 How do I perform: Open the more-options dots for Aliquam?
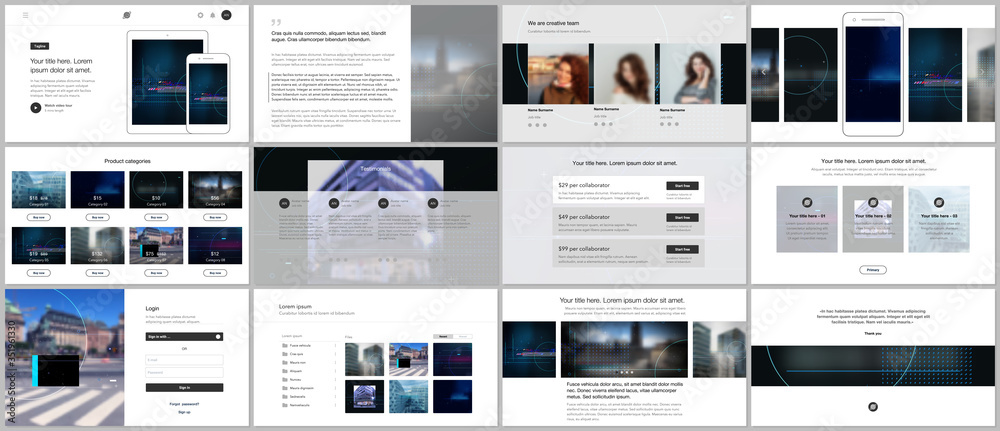335,371
